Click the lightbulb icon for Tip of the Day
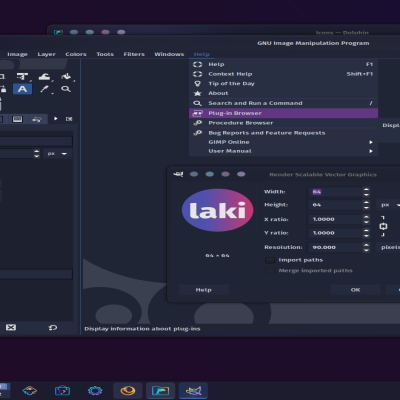The width and height of the screenshot is (400, 400). (x=198, y=84)
